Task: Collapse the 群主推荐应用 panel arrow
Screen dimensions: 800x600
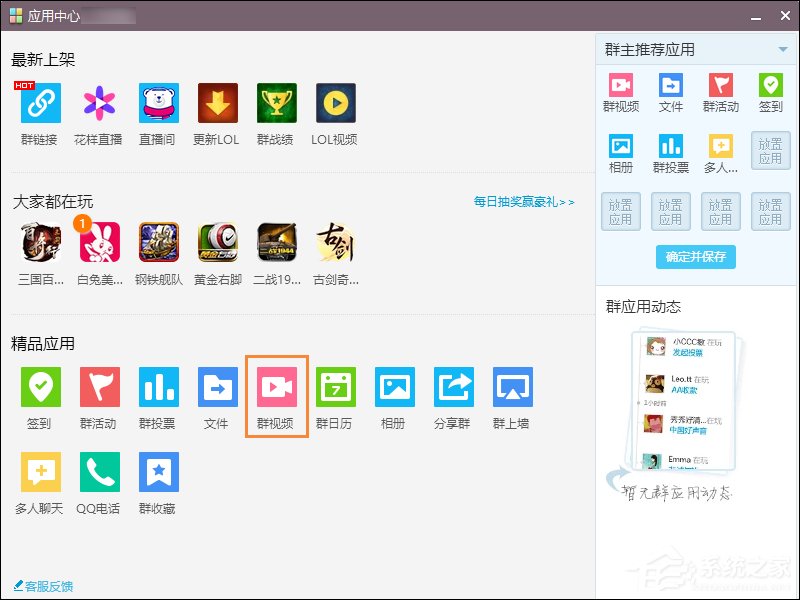Action: [782, 49]
